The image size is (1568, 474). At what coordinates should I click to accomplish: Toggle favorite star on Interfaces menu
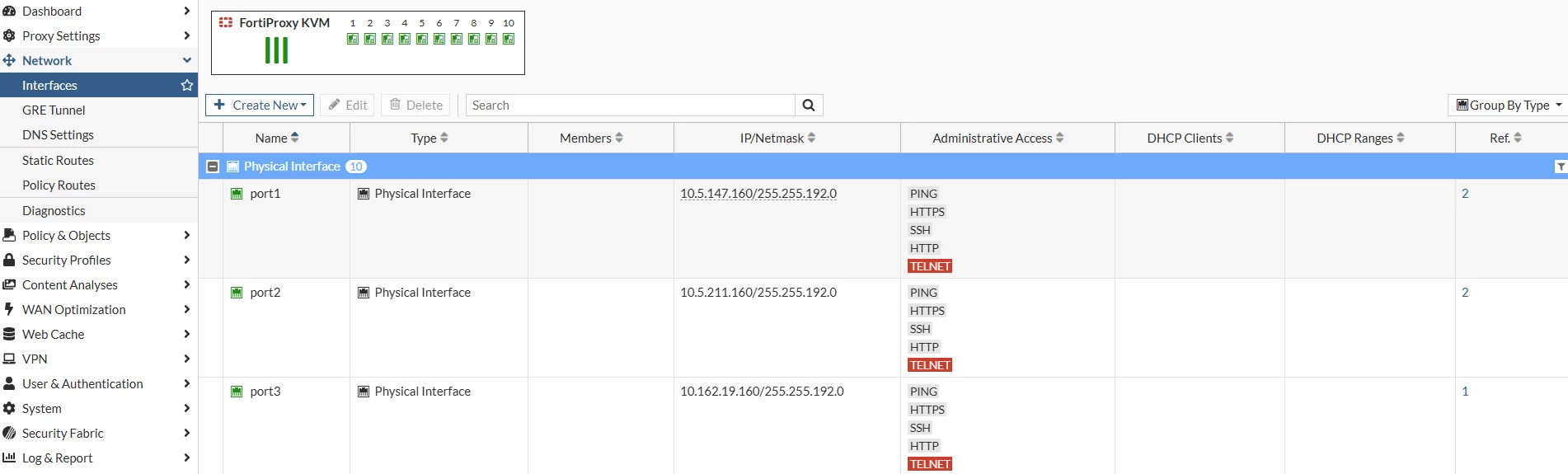click(187, 86)
